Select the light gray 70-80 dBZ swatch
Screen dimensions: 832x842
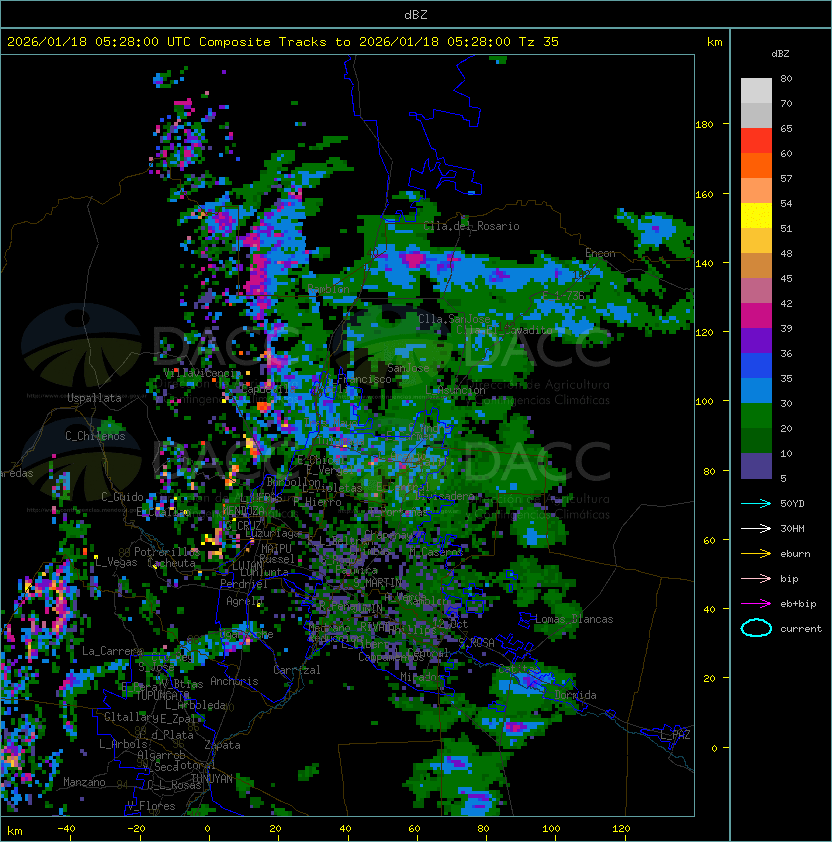[x=756, y=90]
